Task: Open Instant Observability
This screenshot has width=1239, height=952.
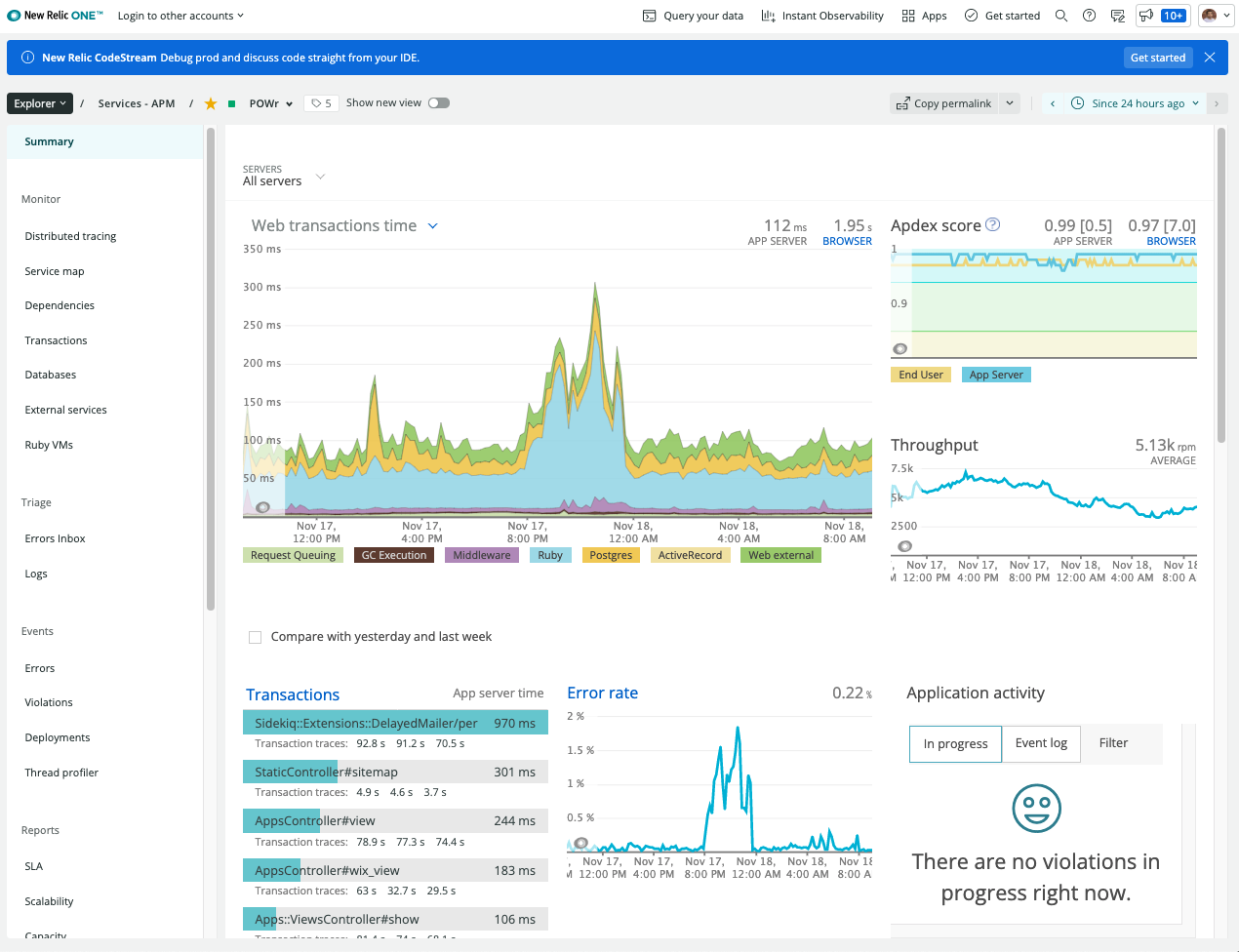Action: click(x=820, y=16)
